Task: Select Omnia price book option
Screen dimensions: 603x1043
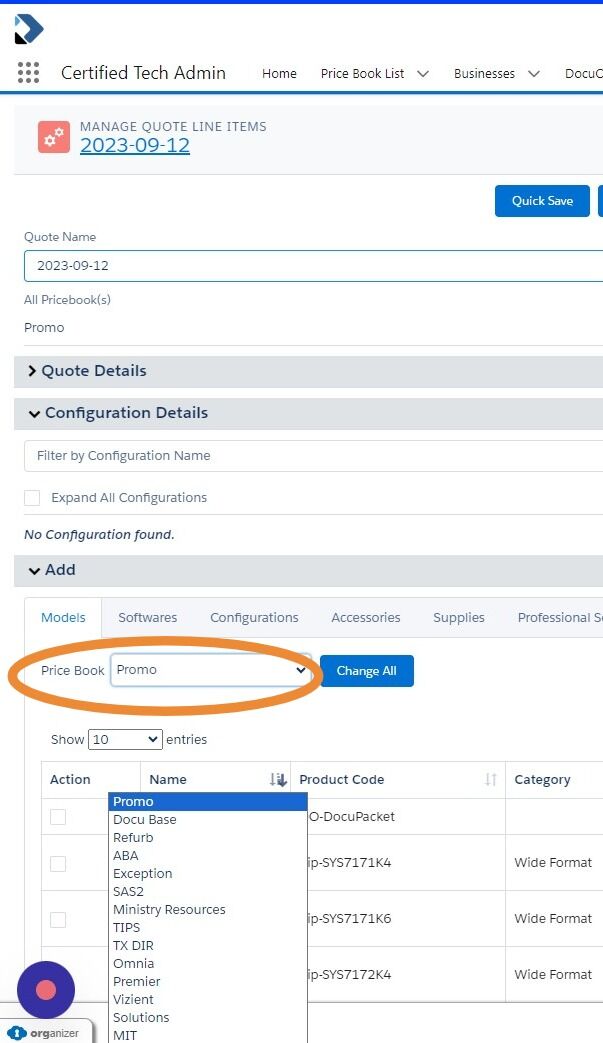Action: (207, 963)
